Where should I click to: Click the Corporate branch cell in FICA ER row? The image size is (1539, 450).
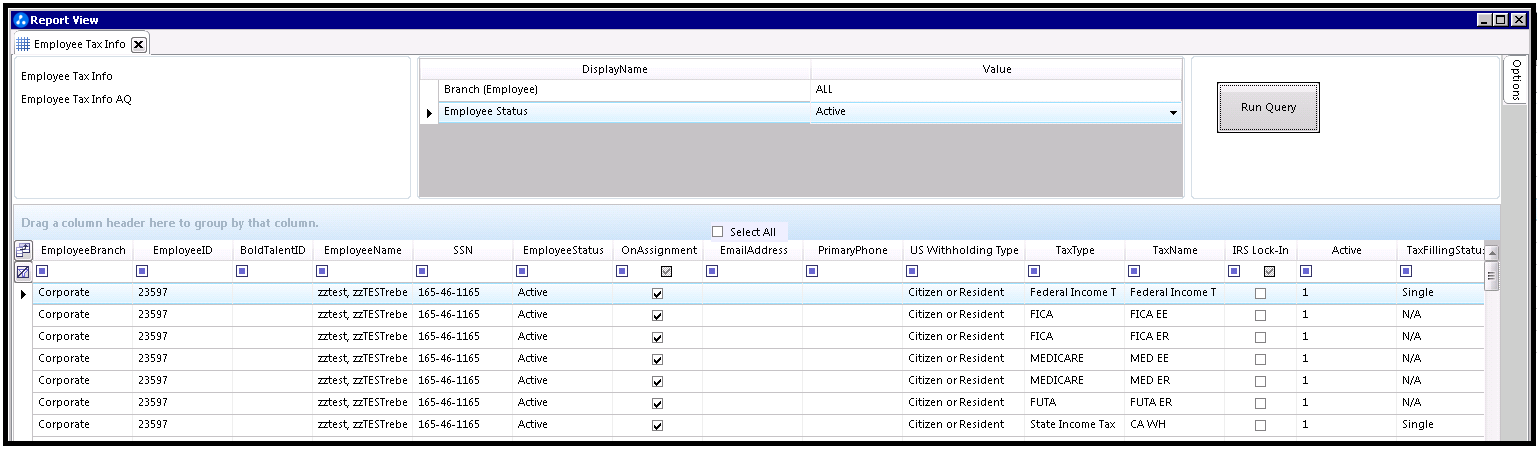pyautogui.click(x=83, y=337)
